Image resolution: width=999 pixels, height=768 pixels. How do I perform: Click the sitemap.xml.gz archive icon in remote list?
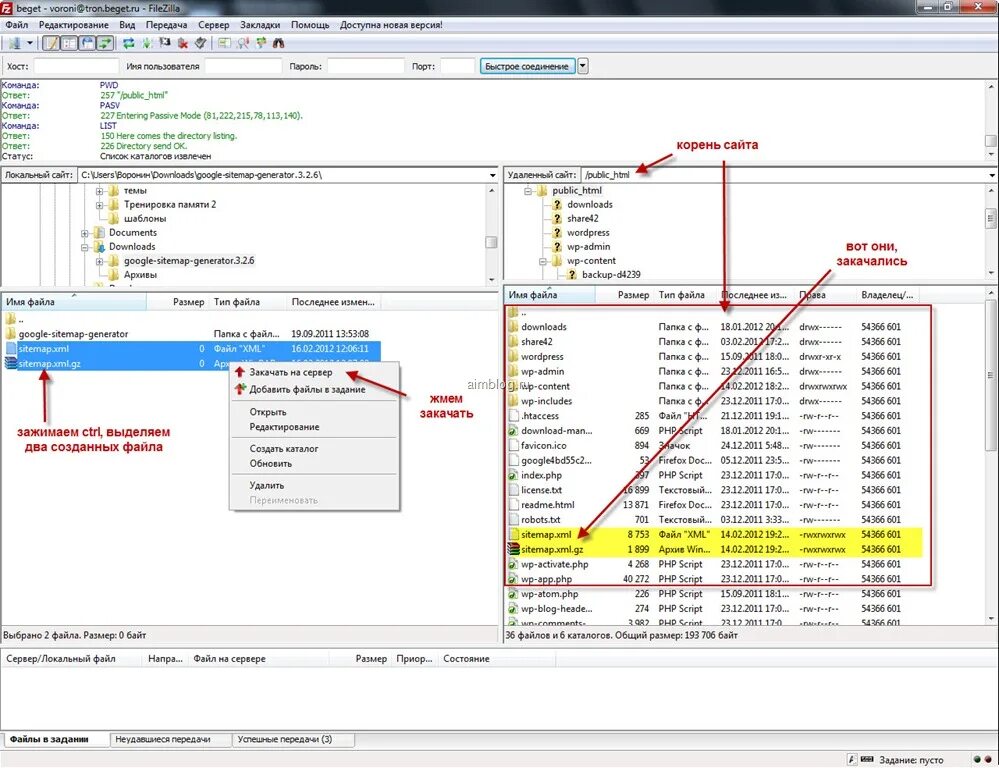513,549
